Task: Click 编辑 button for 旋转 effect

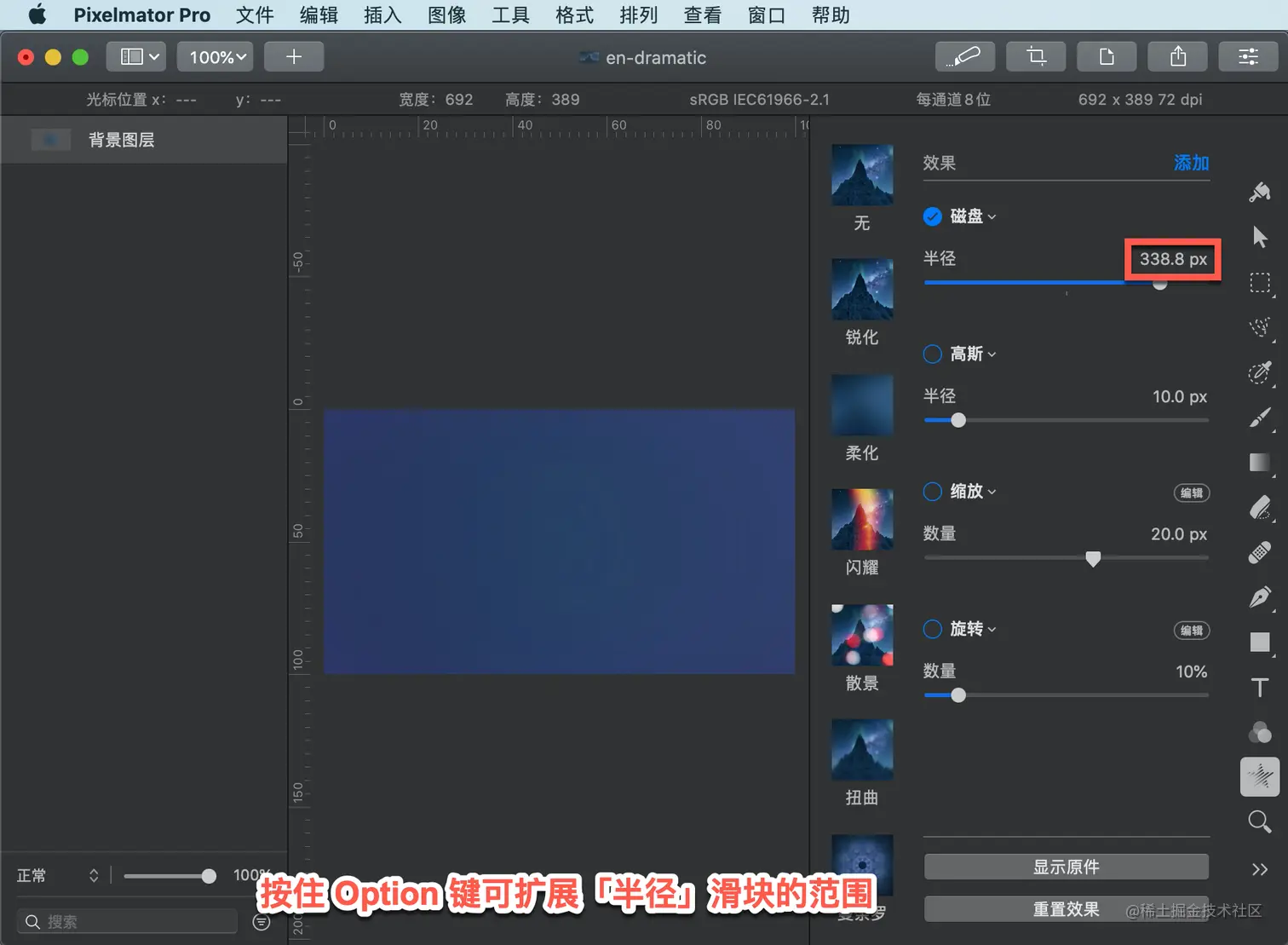Action: [x=1192, y=630]
